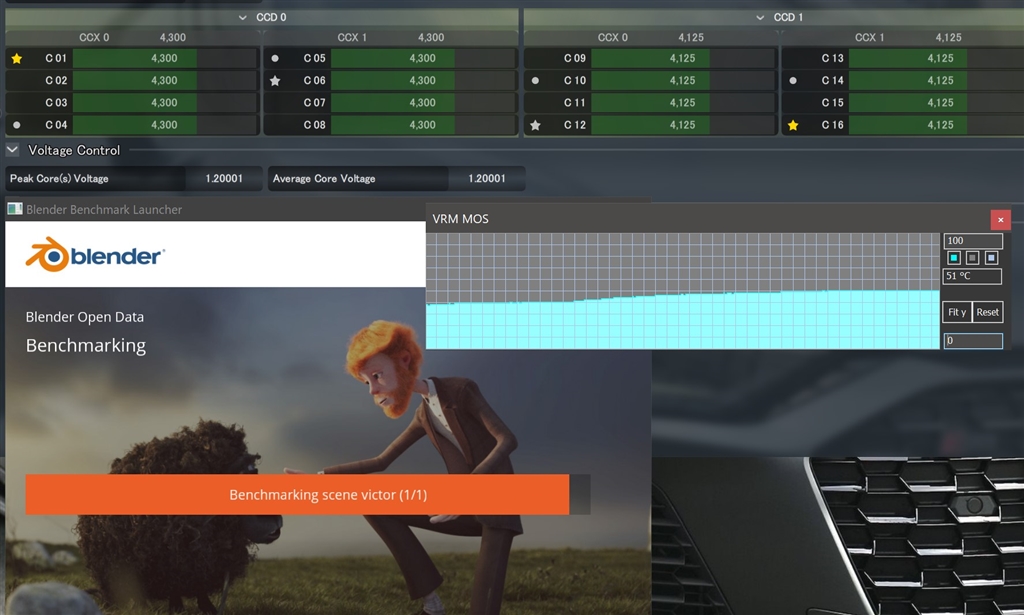Click the CCD 0 CCX 1 header value 4,300
Screen dimensions: 1024x615
pyautogui.click(x=431, y=38)
